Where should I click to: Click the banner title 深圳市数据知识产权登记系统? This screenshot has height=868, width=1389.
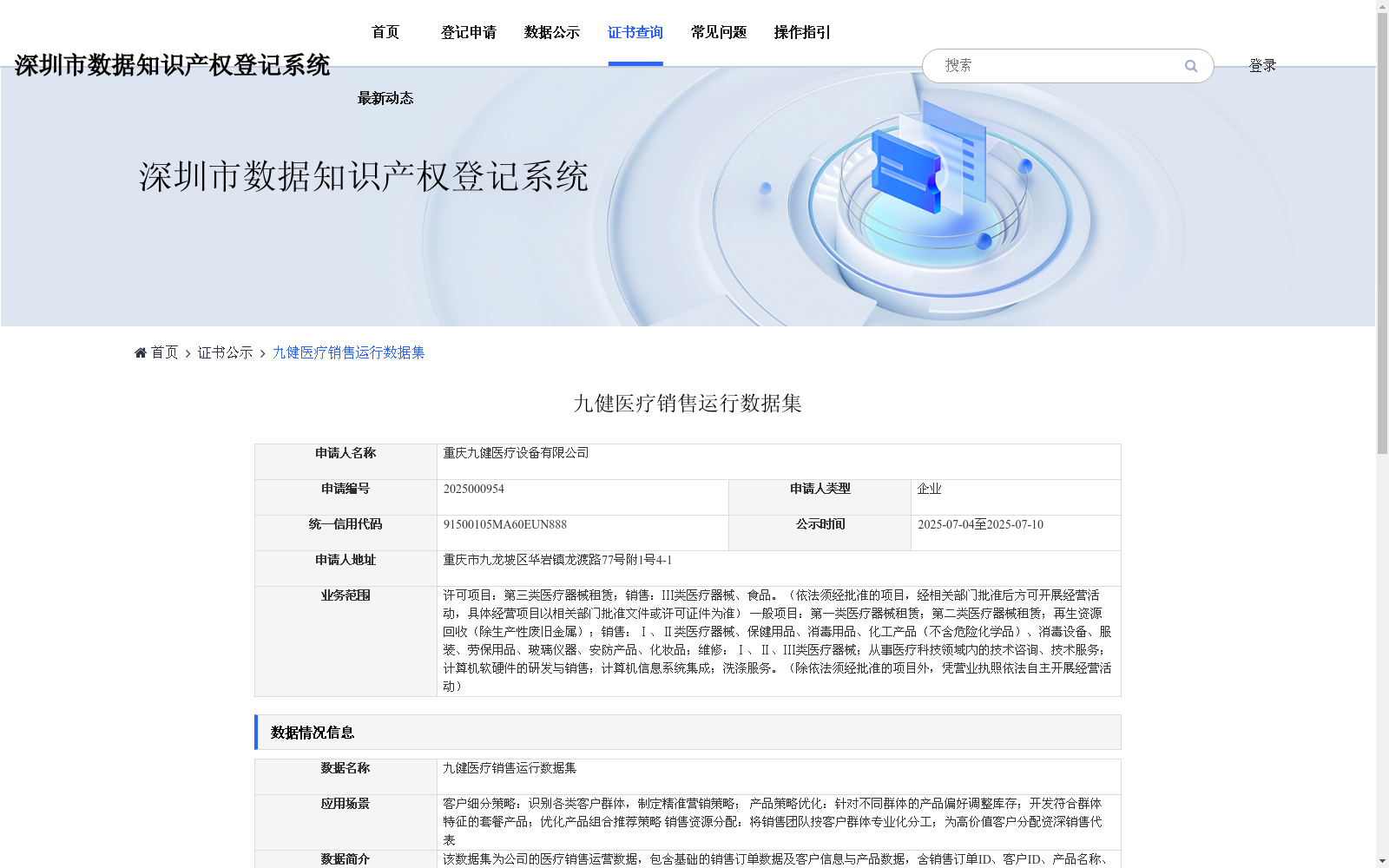(364, 177)
